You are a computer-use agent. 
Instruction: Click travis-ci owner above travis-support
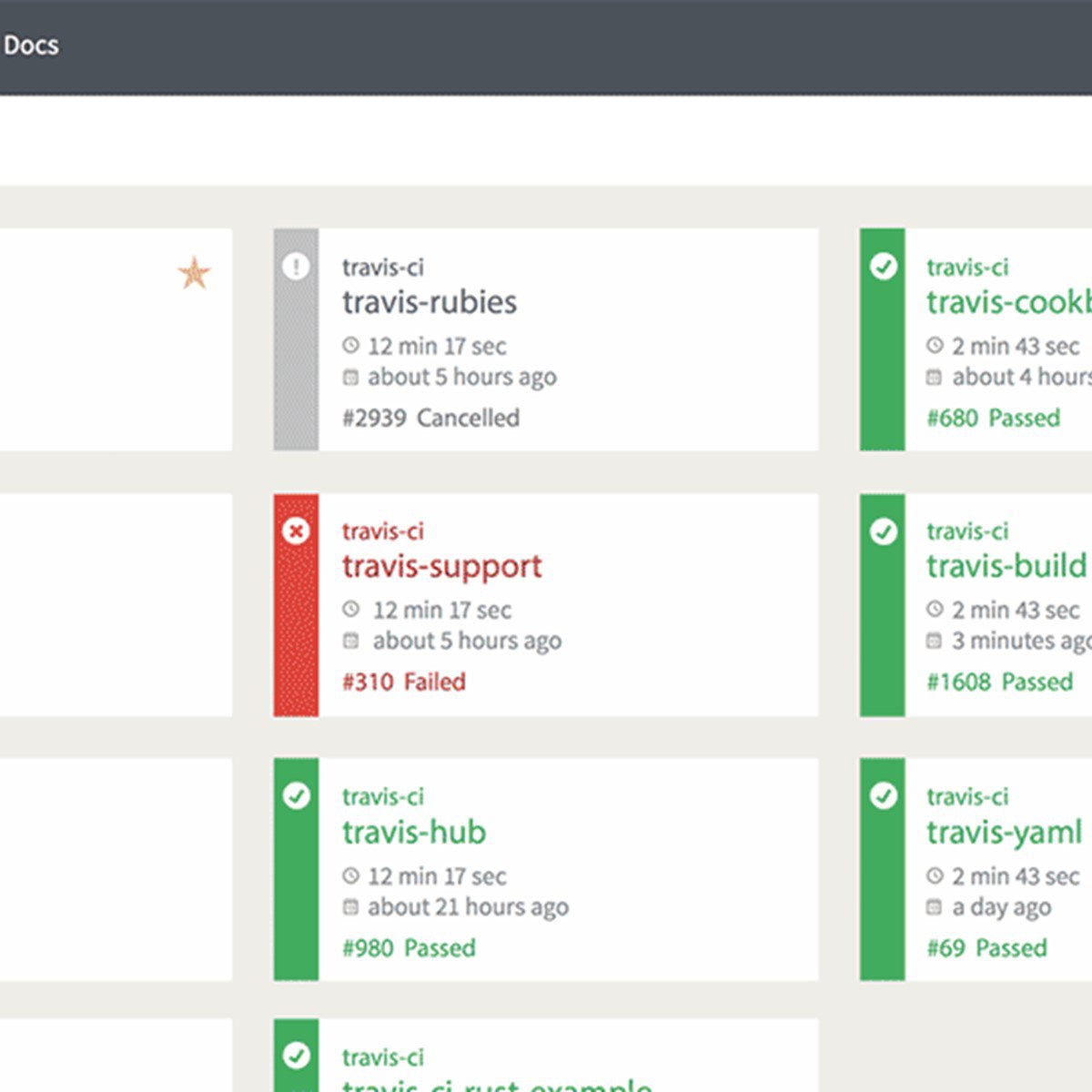coord(383,531)
